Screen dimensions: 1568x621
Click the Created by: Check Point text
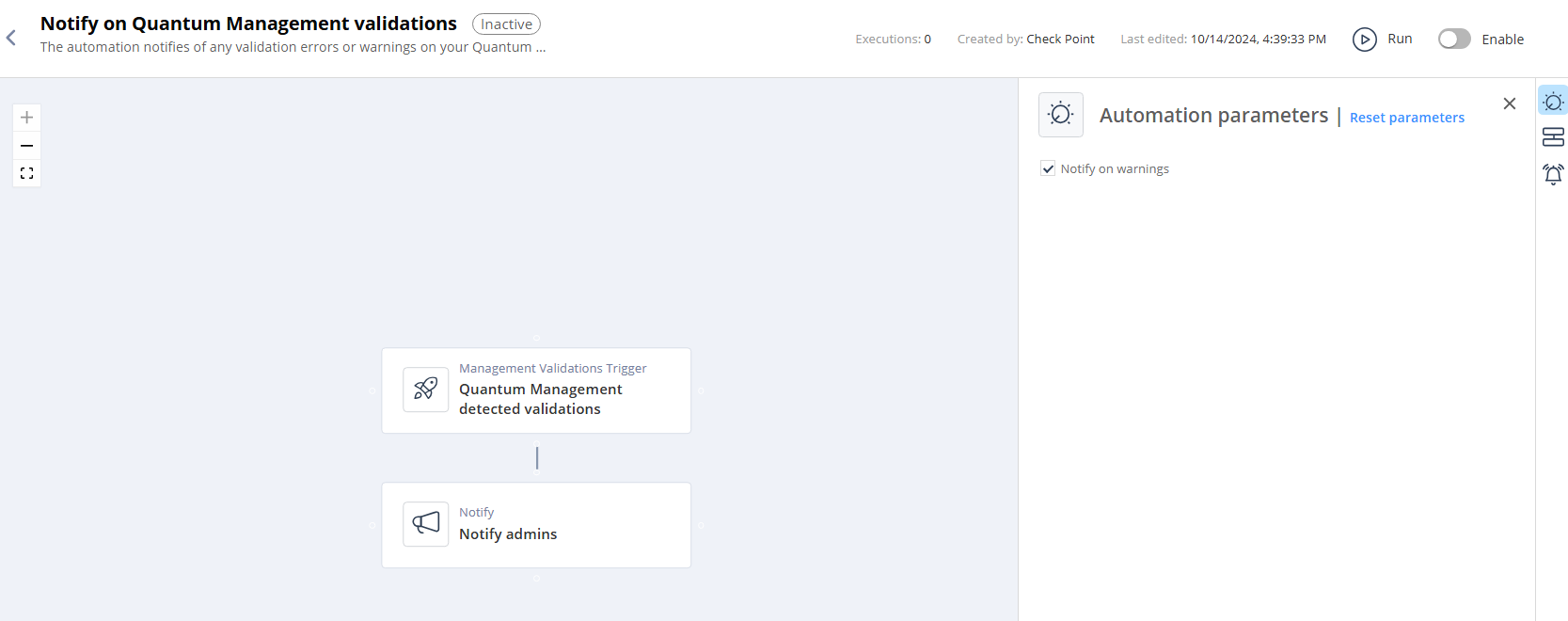pos(1026,40)
